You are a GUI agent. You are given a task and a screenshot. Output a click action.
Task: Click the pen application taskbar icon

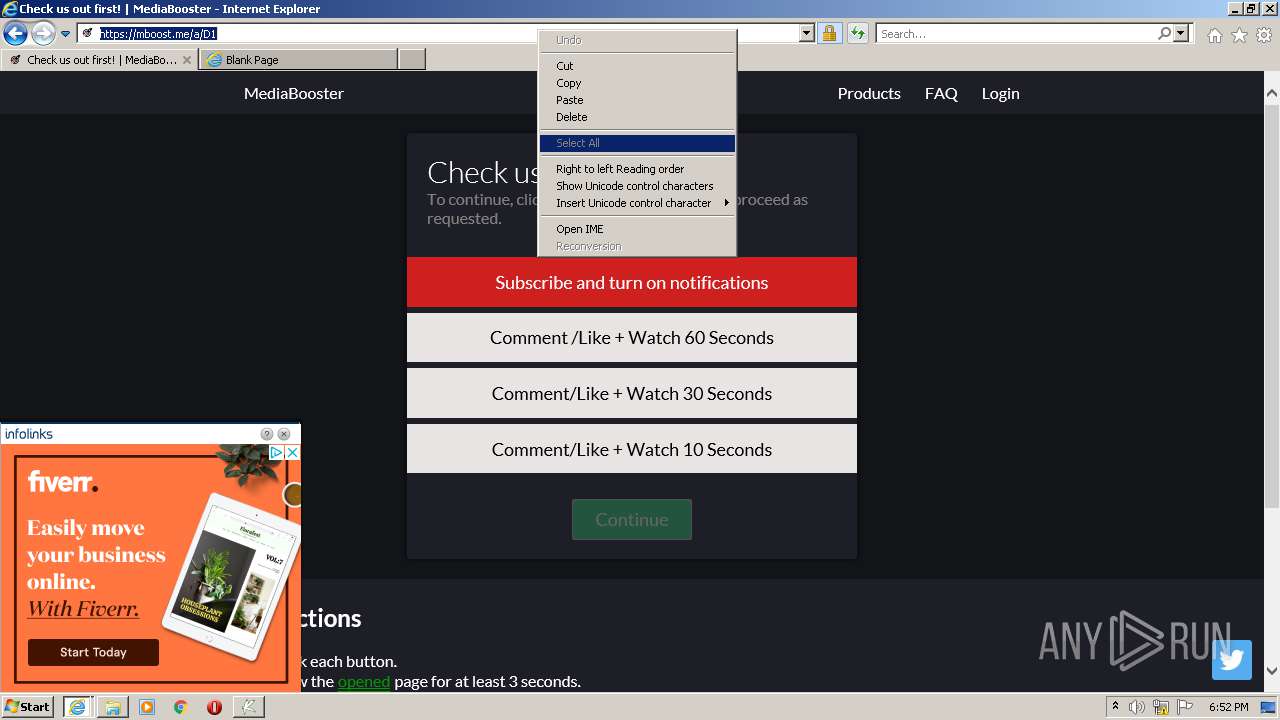click(x=248, y=707)
